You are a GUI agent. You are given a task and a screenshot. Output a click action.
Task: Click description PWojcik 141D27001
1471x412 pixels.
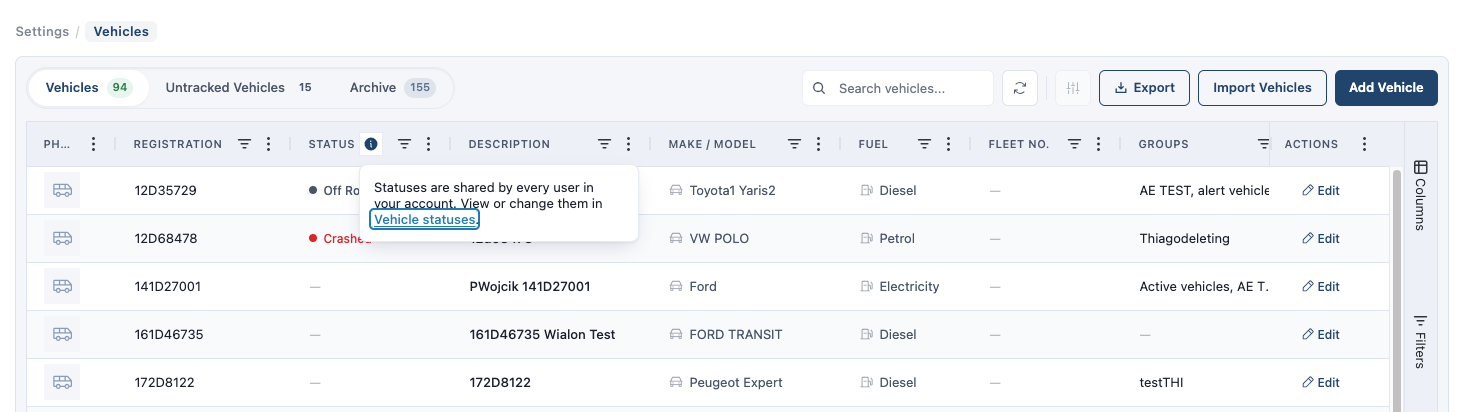(x=530, y=286)
